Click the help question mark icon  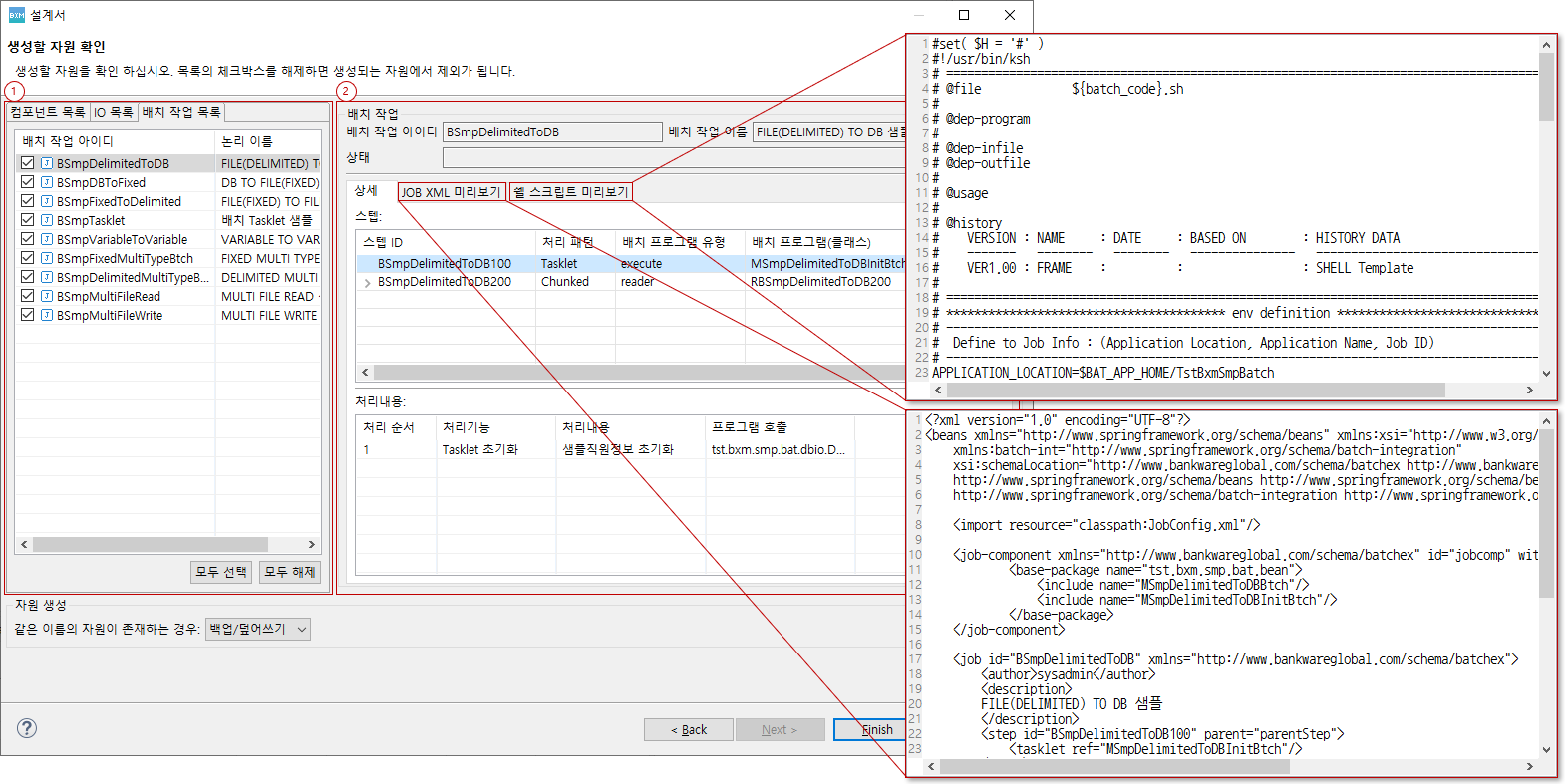pyautogui.click(x=27, y=728)
